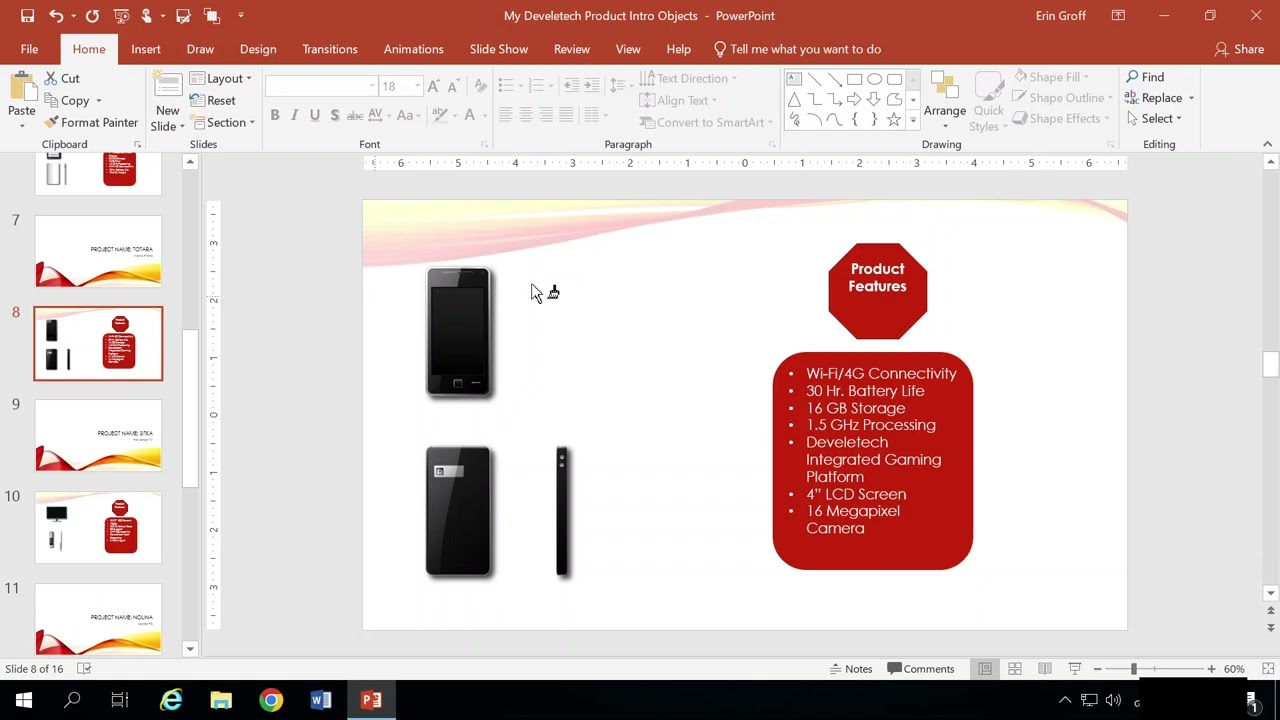Click the red Product Features octagon
The height and width of the screenshot is (720, 1280).
(877, 291)
